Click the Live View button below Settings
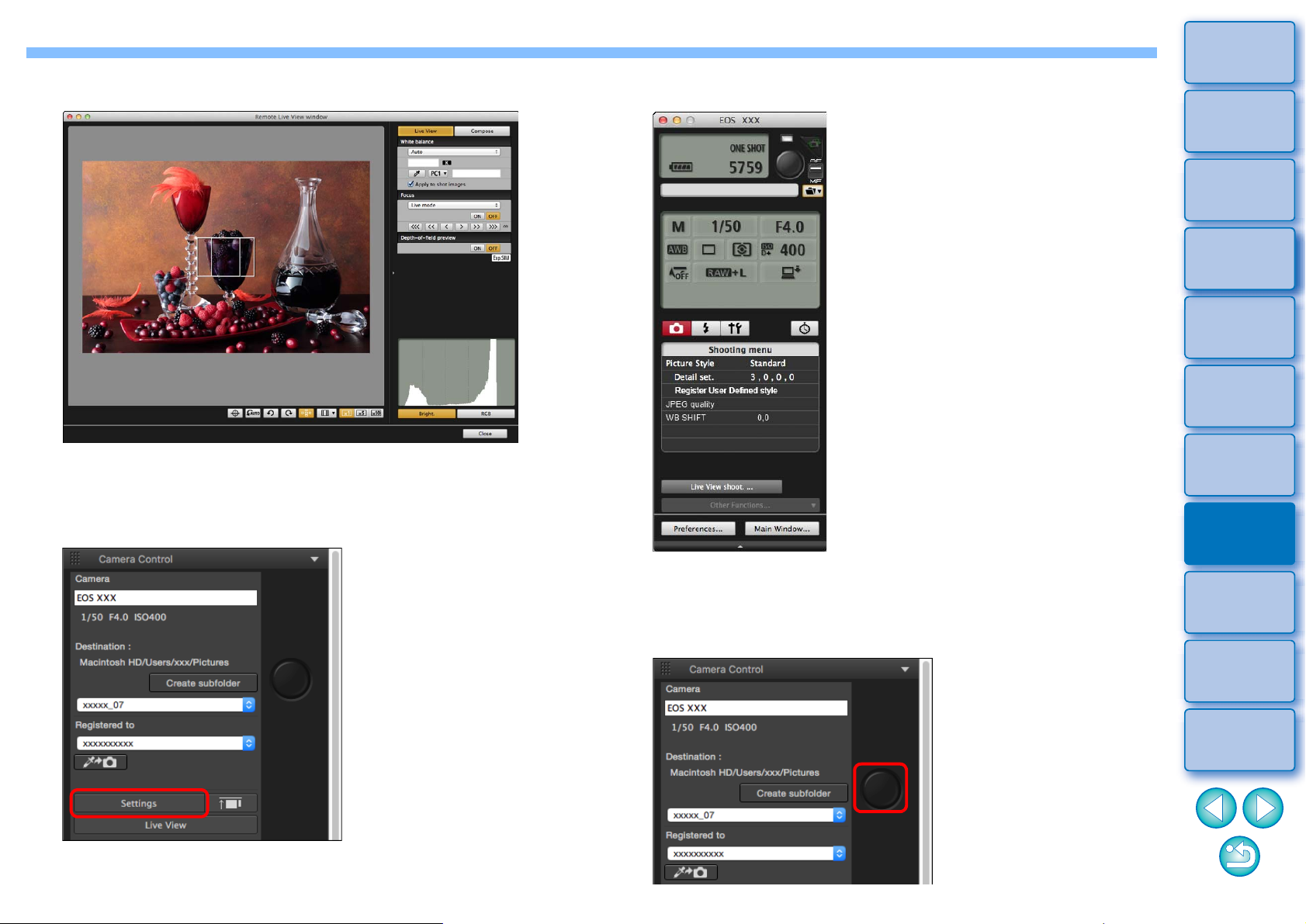The image size is (1306, 924). click(x=165, y=825)
